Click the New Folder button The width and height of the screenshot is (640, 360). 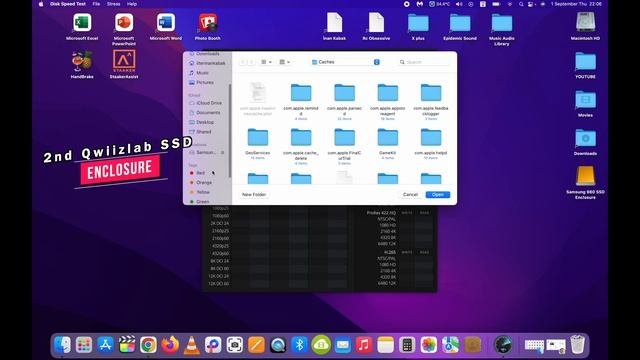tap(254, 195)
